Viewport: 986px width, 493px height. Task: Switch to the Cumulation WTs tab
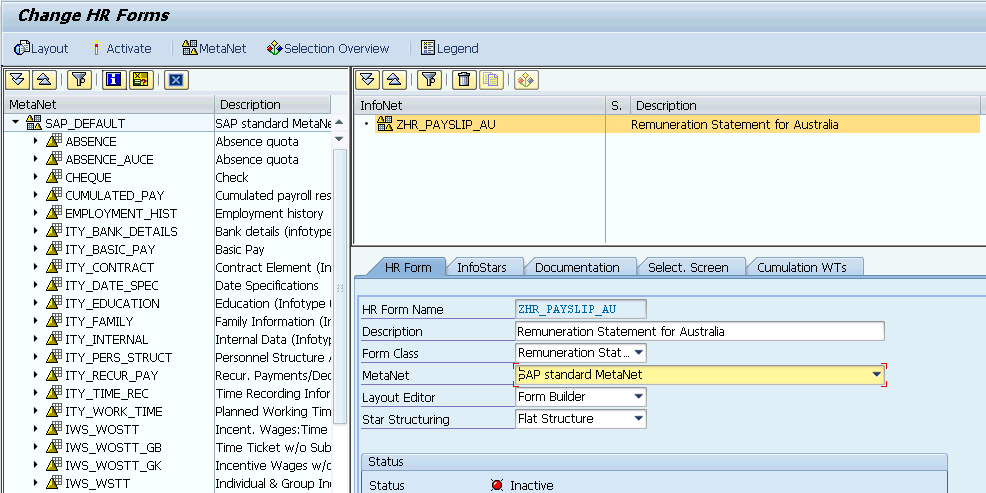(802, 267)
